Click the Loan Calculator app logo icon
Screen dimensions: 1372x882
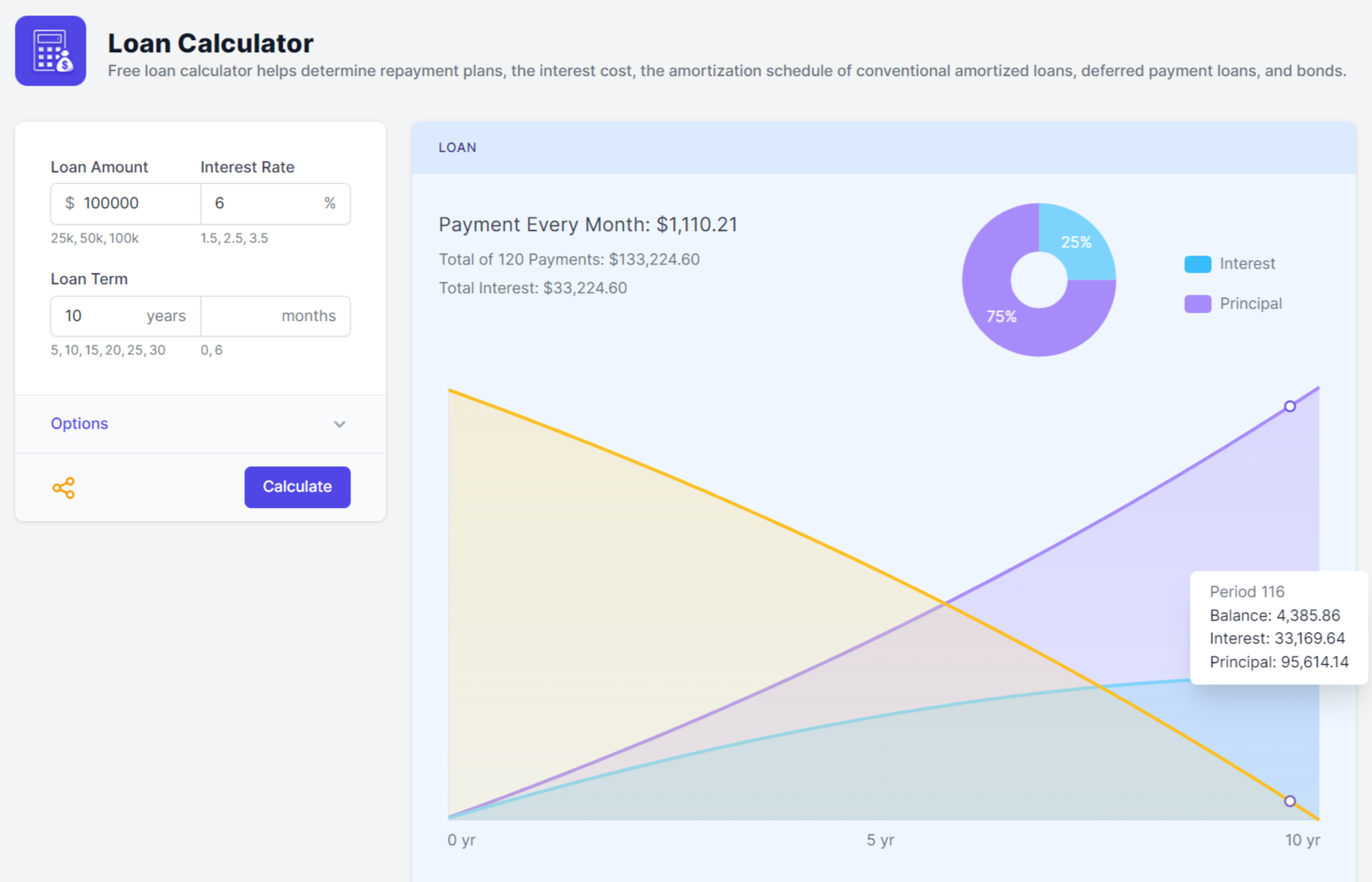click(51, 51)
